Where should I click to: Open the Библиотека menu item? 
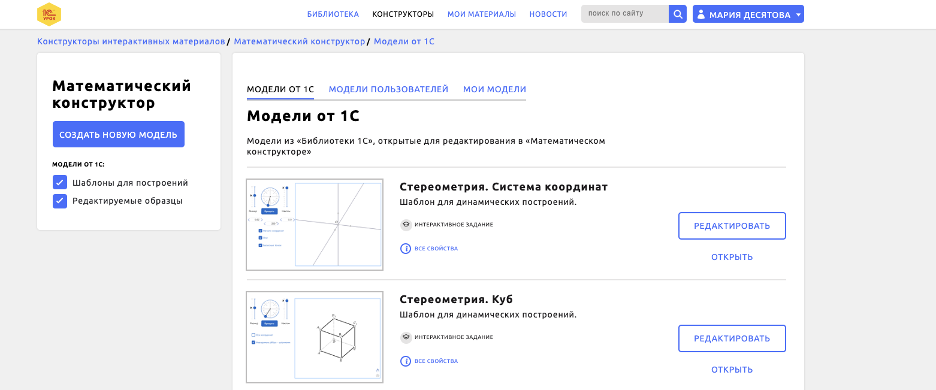coord(333,14)
